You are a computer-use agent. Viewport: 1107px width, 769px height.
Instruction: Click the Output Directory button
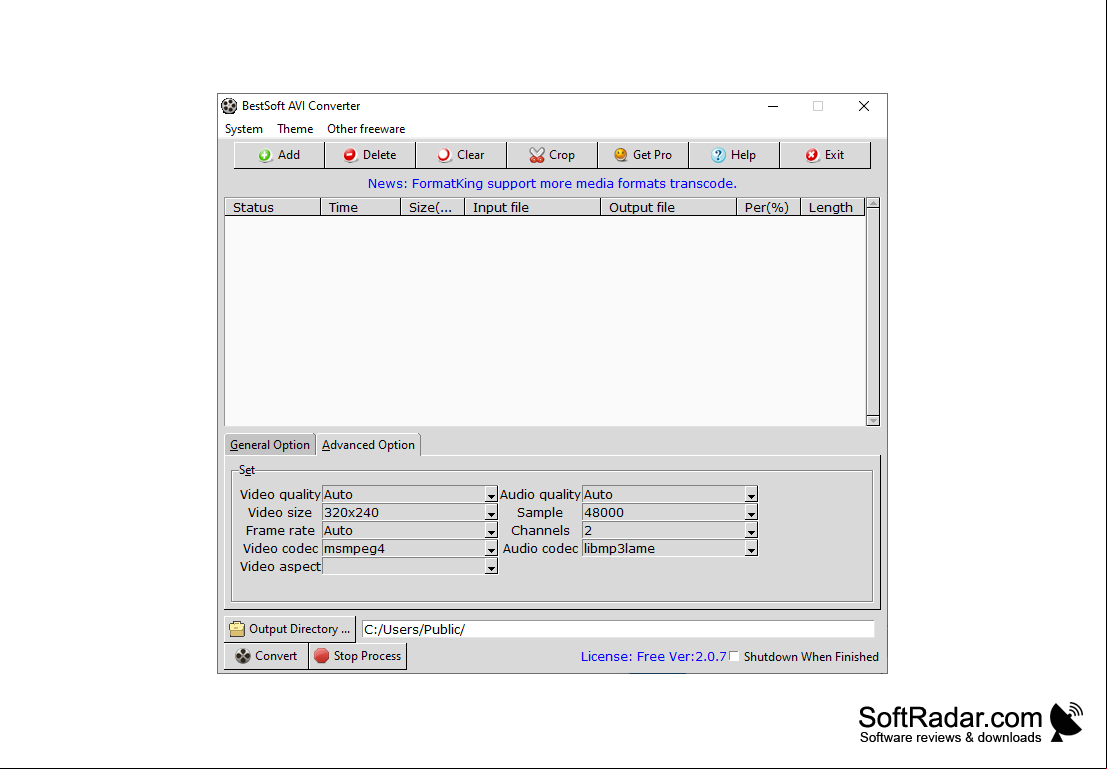click(x=289, y=628)
